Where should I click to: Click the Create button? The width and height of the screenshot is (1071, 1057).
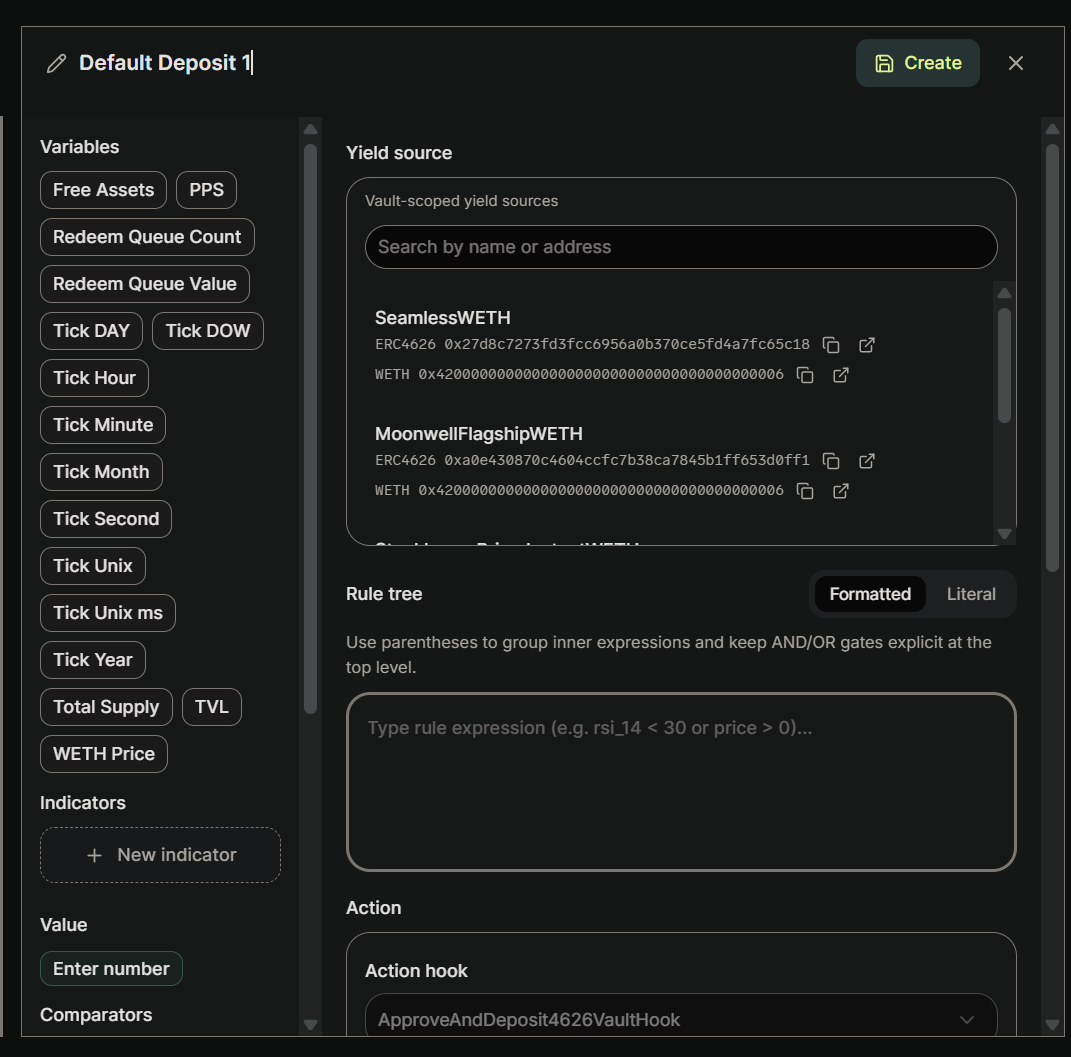point(917,63)
